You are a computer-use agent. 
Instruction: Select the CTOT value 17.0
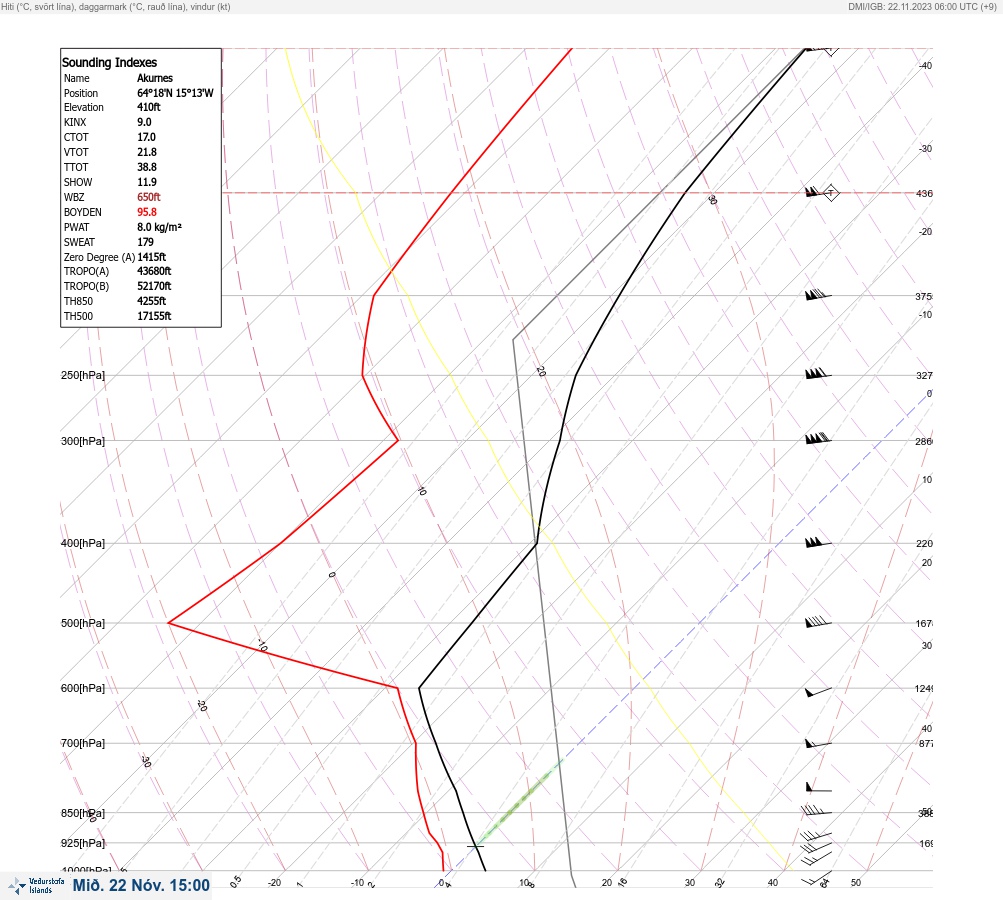pyautogui.click(x=146, y=137)
